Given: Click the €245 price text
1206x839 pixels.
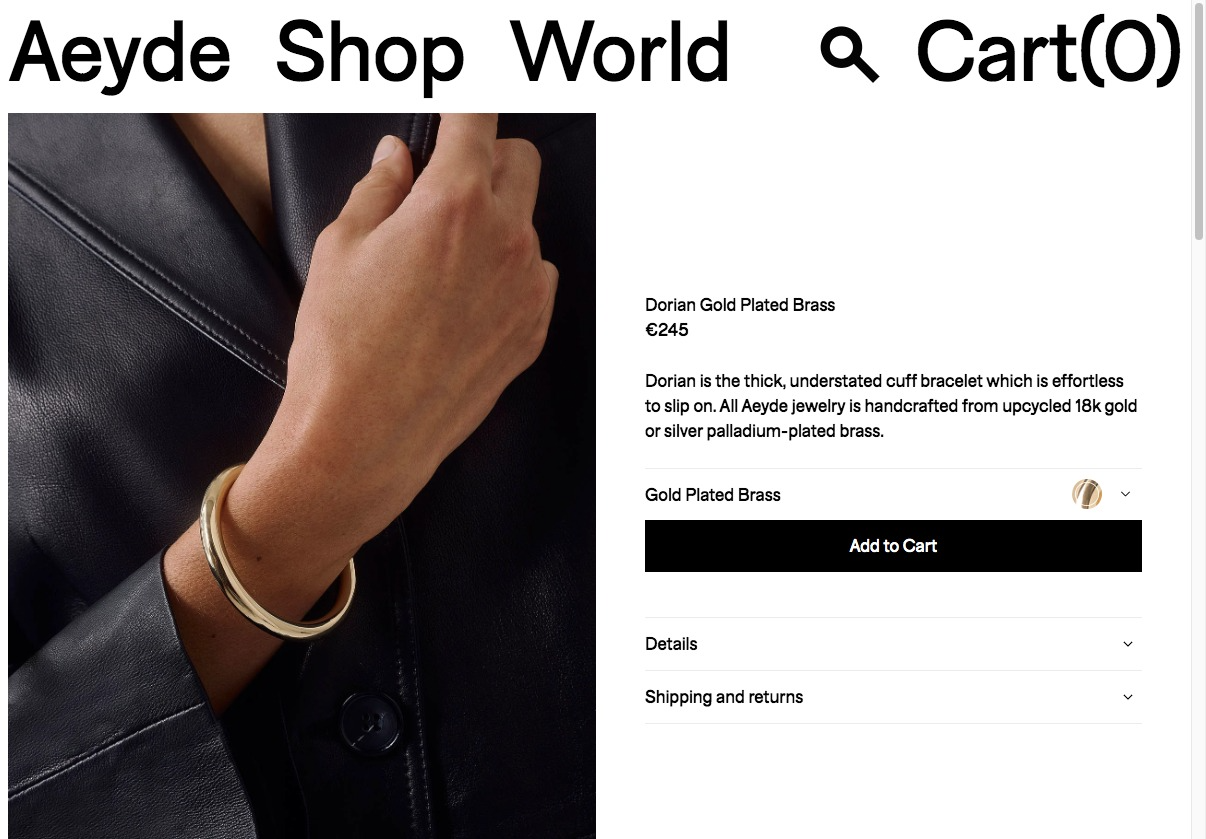Looking at the screenshot, I should pos(667,330).
